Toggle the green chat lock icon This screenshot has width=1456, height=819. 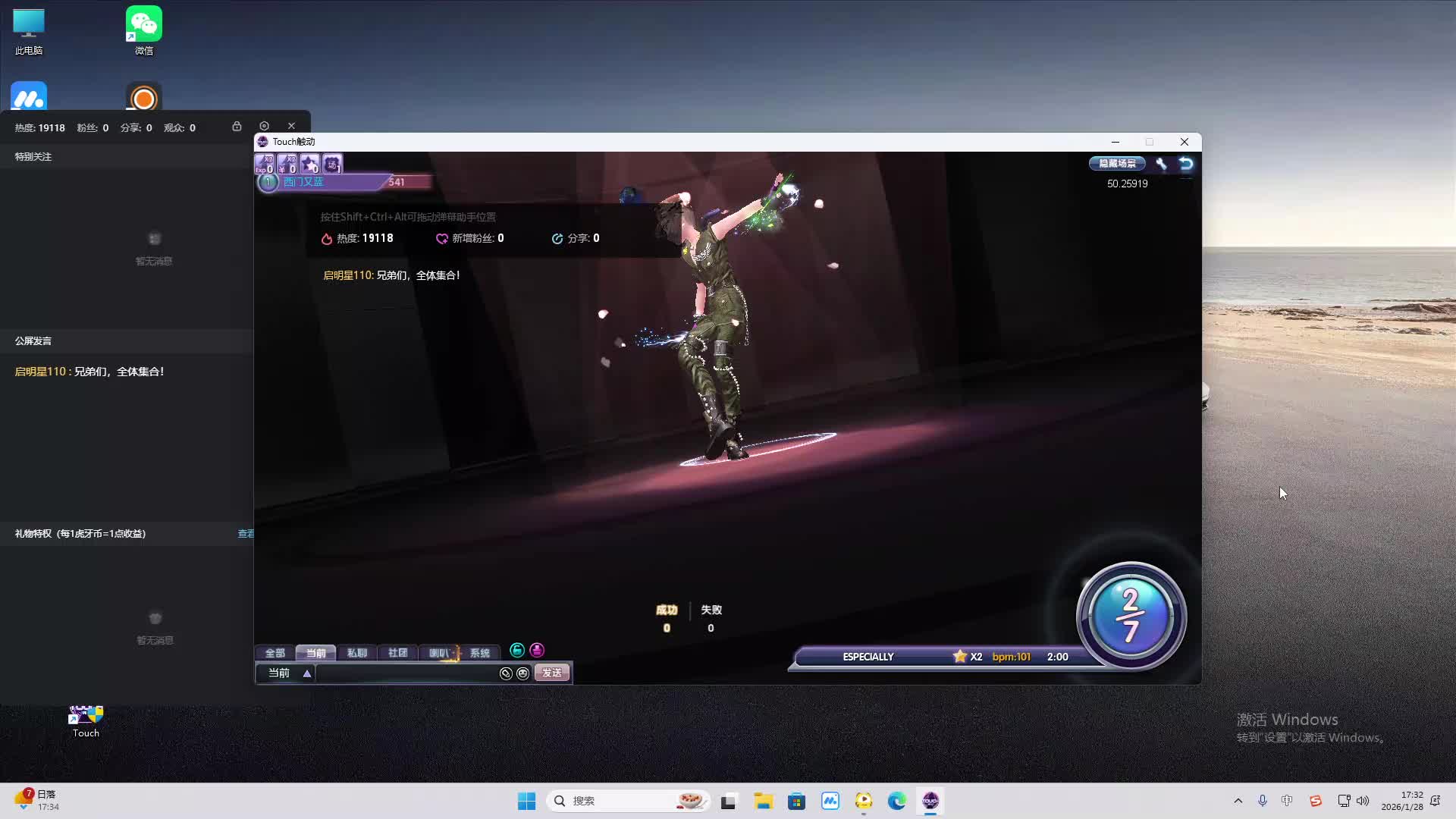[x=517, y=650]
